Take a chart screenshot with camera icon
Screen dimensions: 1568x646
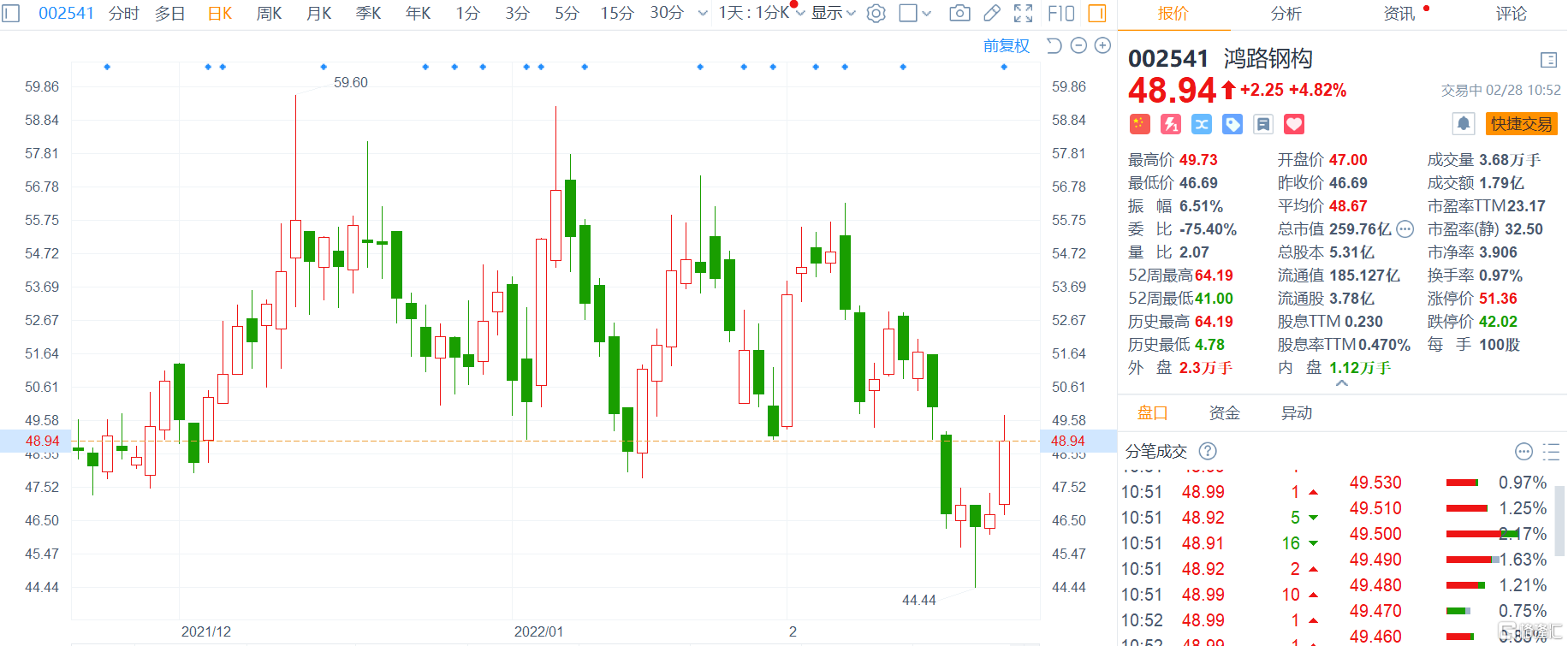(x=959, y=13)
